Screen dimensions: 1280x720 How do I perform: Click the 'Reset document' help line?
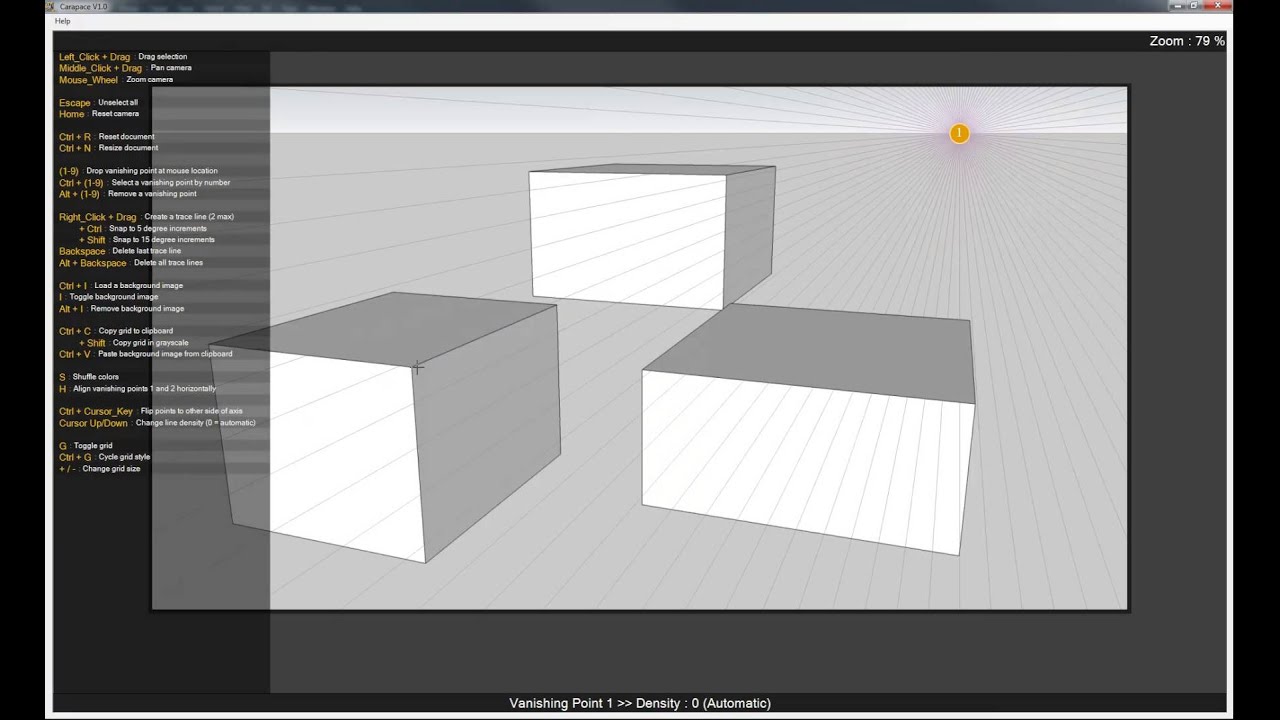(126, 137)
